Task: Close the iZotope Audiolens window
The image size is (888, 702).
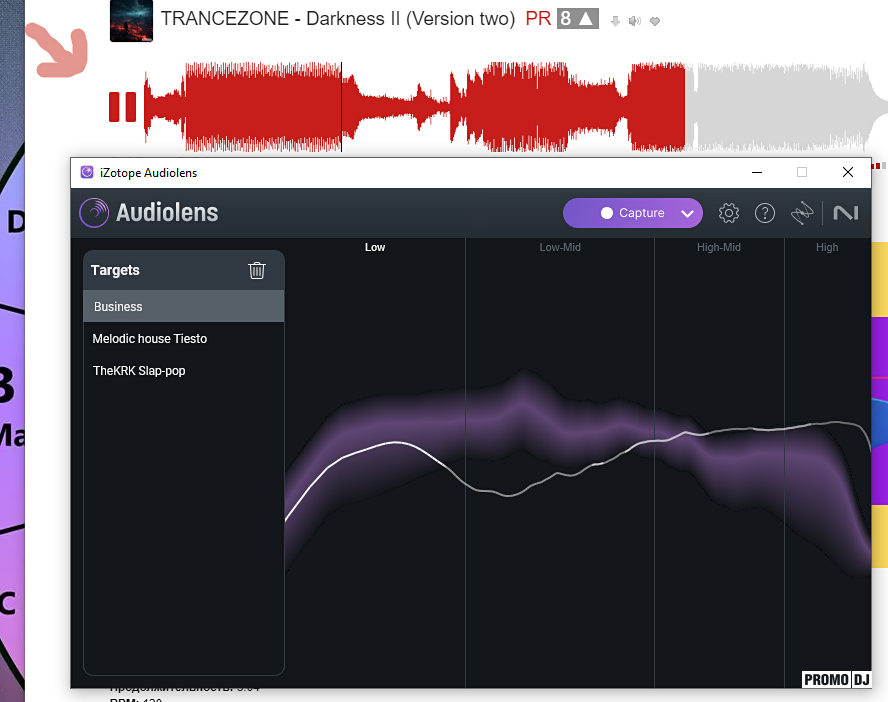Action: pyautogui.click(x=848, y=172)
